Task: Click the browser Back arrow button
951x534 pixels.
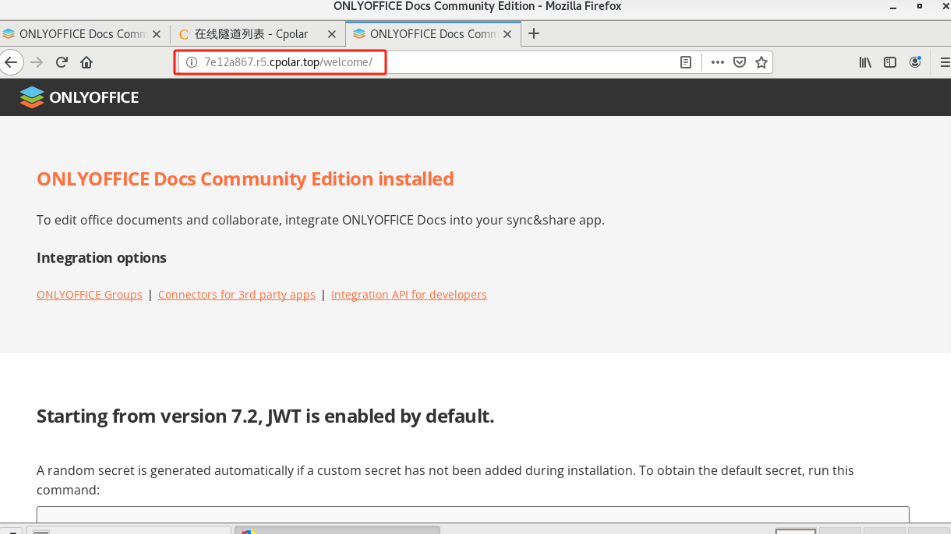Action: pos(11,62)
